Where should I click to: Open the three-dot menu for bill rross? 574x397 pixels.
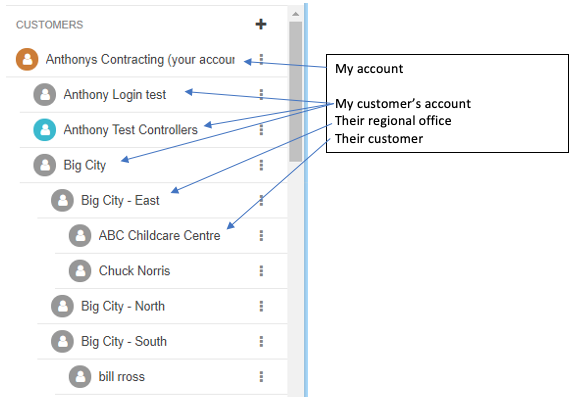click(261, 377)
